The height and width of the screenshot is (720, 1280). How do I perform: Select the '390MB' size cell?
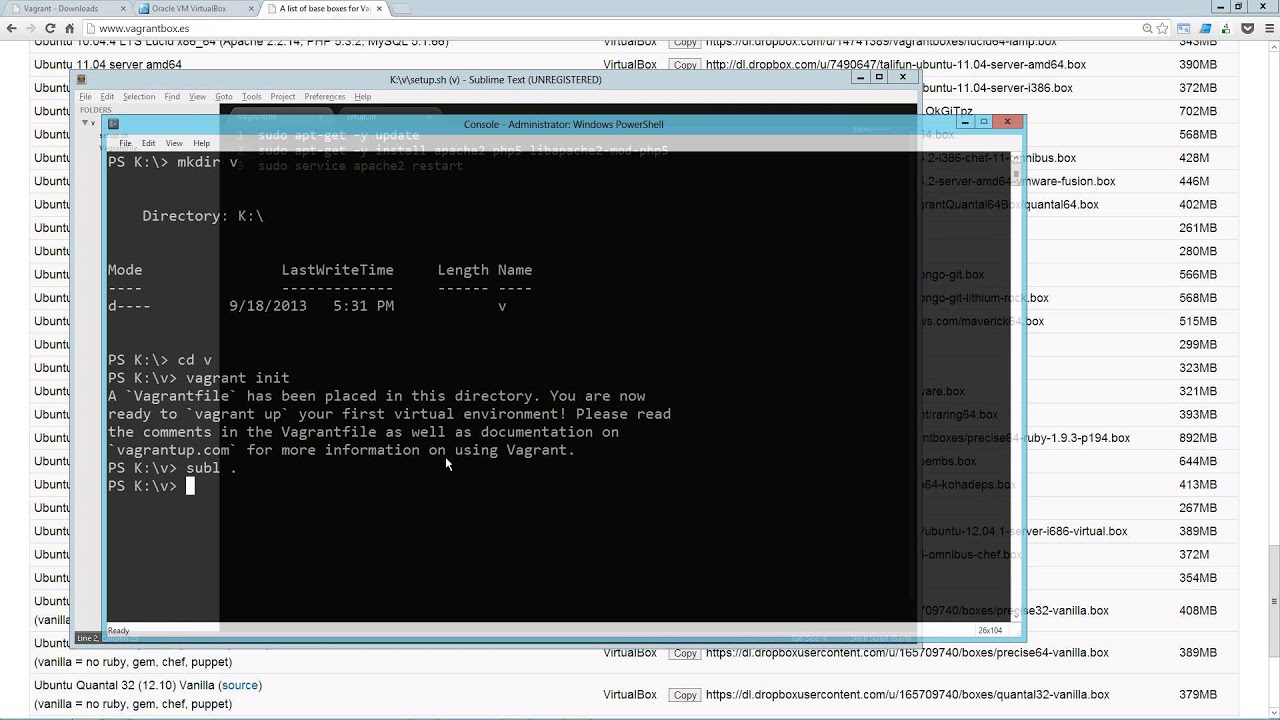(x=1197, y=65)
